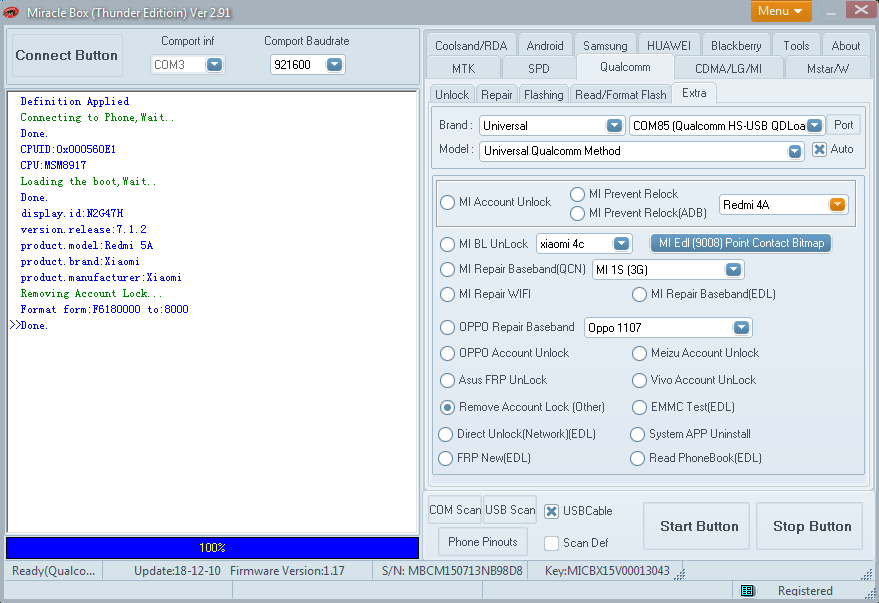Screen dimensions: 879x603
Task: Expand the Brand Universal dropdown
Action: pos(614,126)
